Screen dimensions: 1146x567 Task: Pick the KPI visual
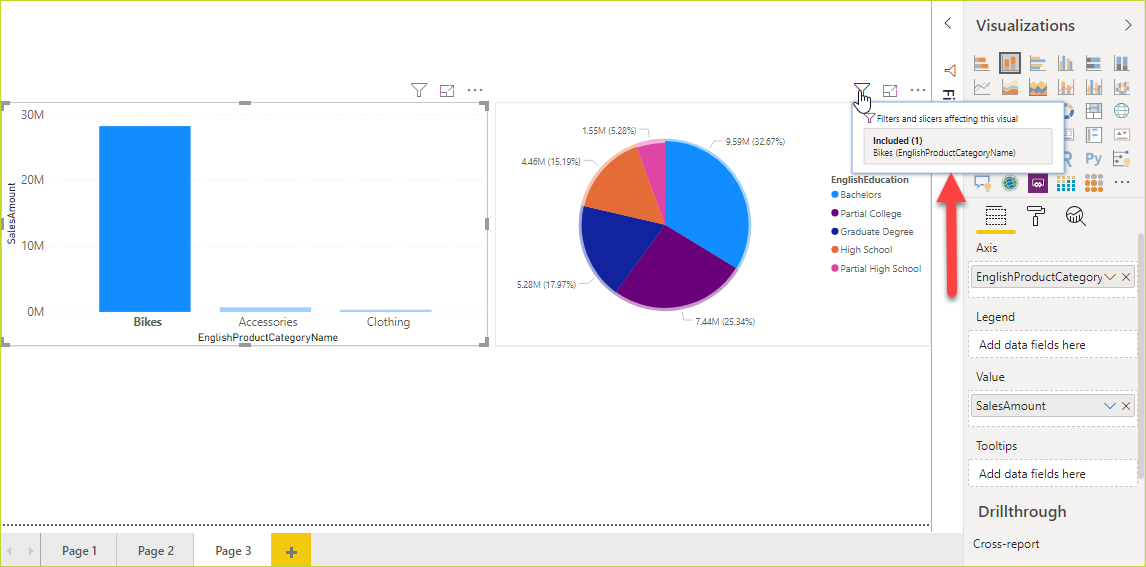pos(1121,134)
